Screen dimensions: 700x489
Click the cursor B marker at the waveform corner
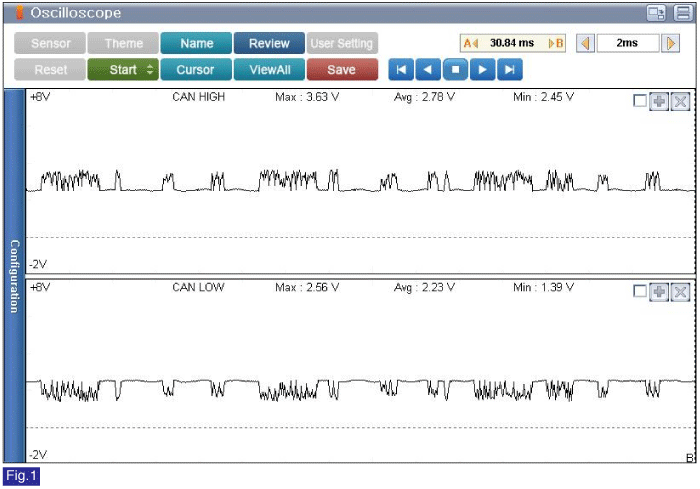pos(690,458)
